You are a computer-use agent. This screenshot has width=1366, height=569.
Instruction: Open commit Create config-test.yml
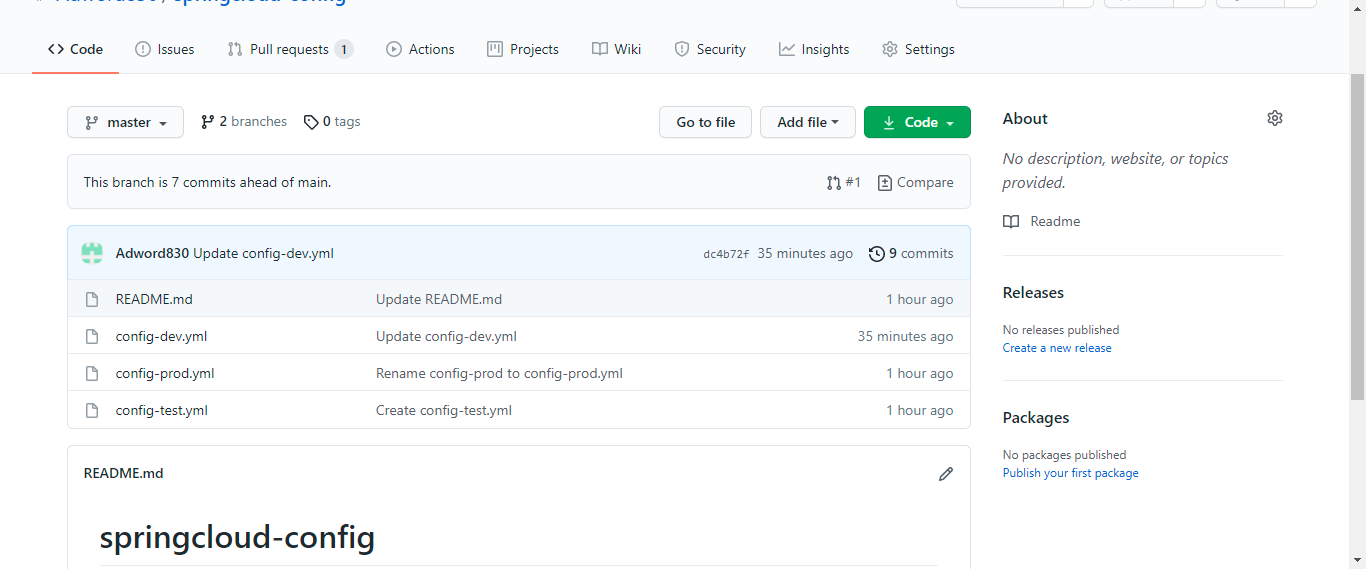pos(444,410)
